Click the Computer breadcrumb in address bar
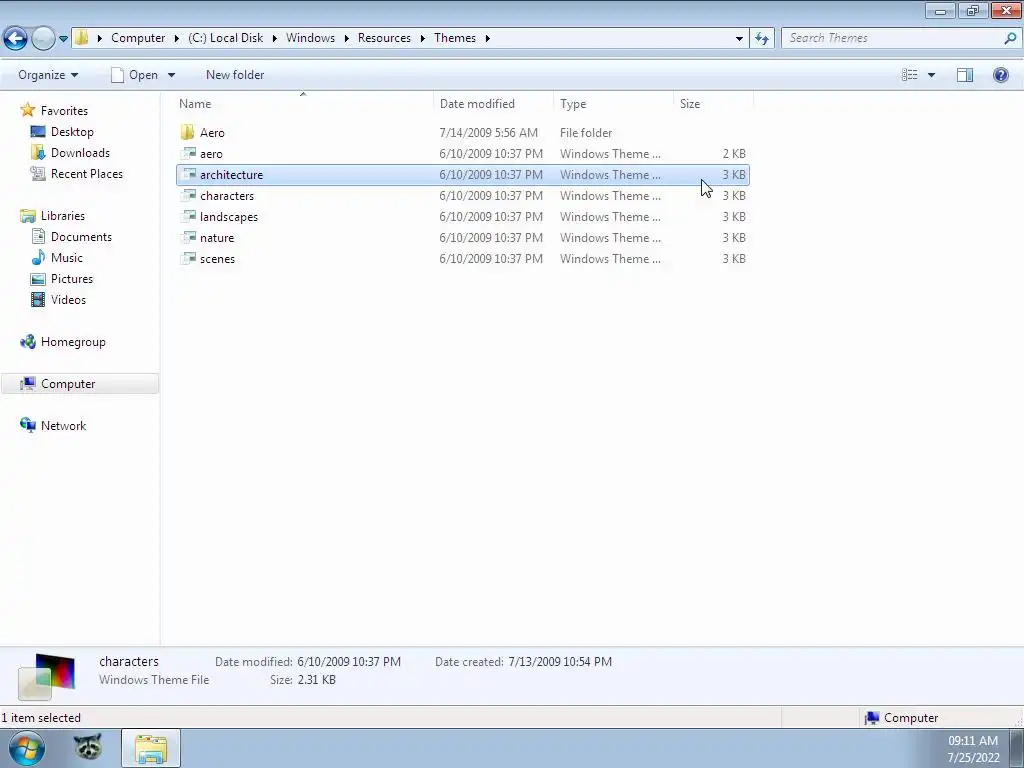1024x768 pixels. tap(138, 38)
